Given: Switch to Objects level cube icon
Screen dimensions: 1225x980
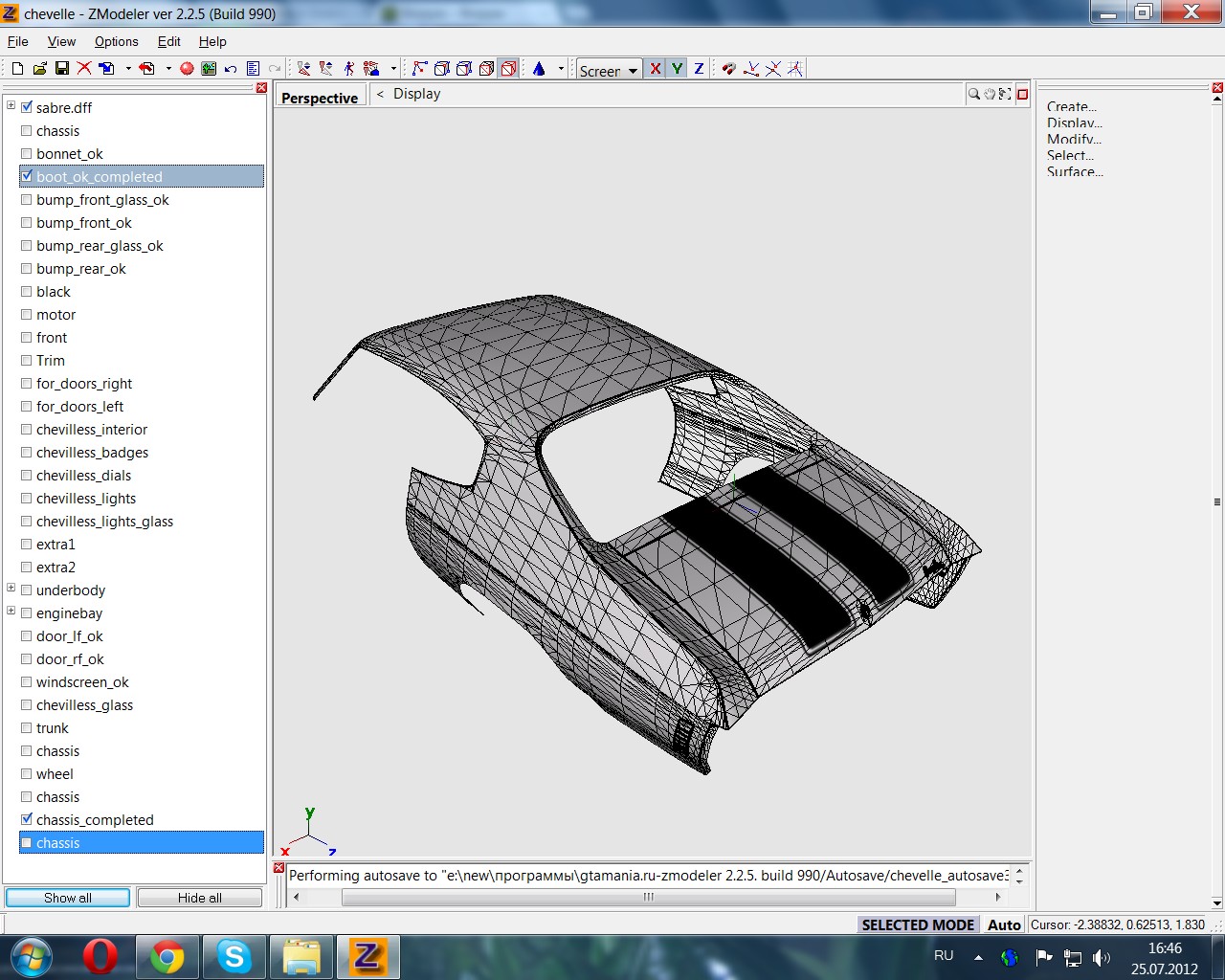Looking at the screenshot, I should [486, 68].
